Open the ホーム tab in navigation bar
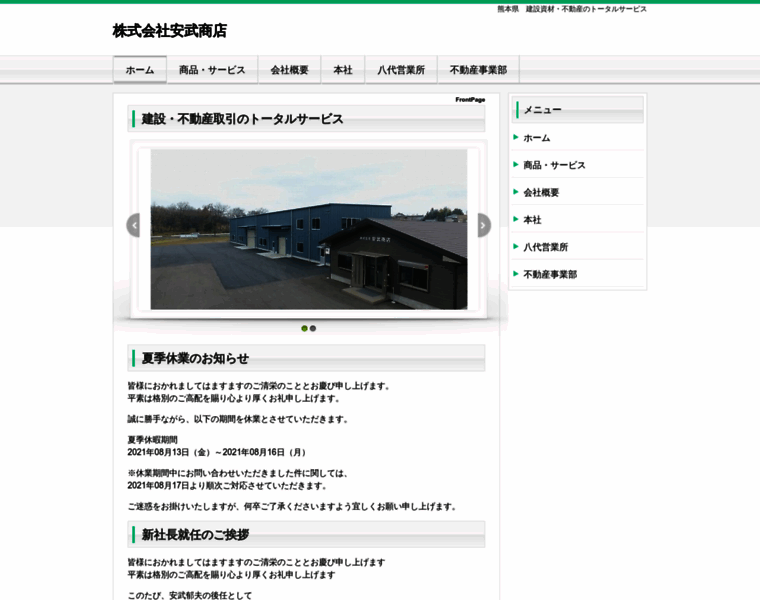Viewport: 760px width, 600px height. [140, 70]
